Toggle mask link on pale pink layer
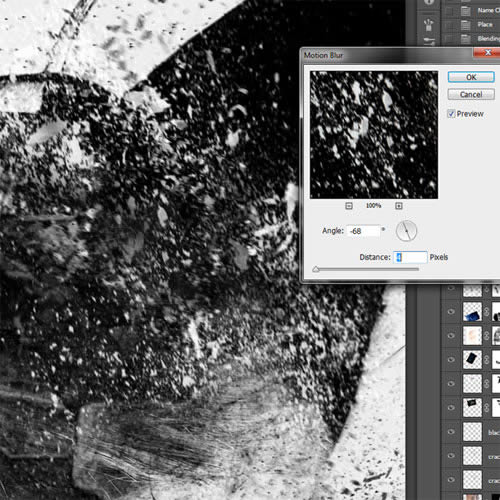The image size is (500, 500). coord(487,336)
